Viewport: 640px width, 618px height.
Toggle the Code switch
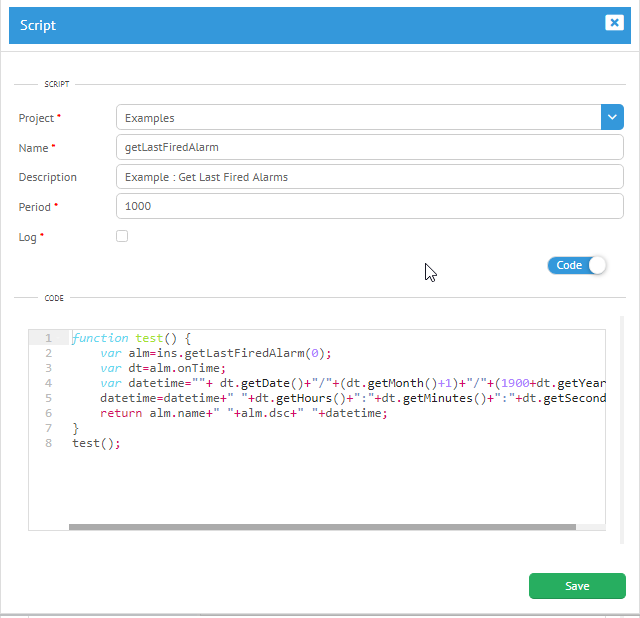coord(577,265)
